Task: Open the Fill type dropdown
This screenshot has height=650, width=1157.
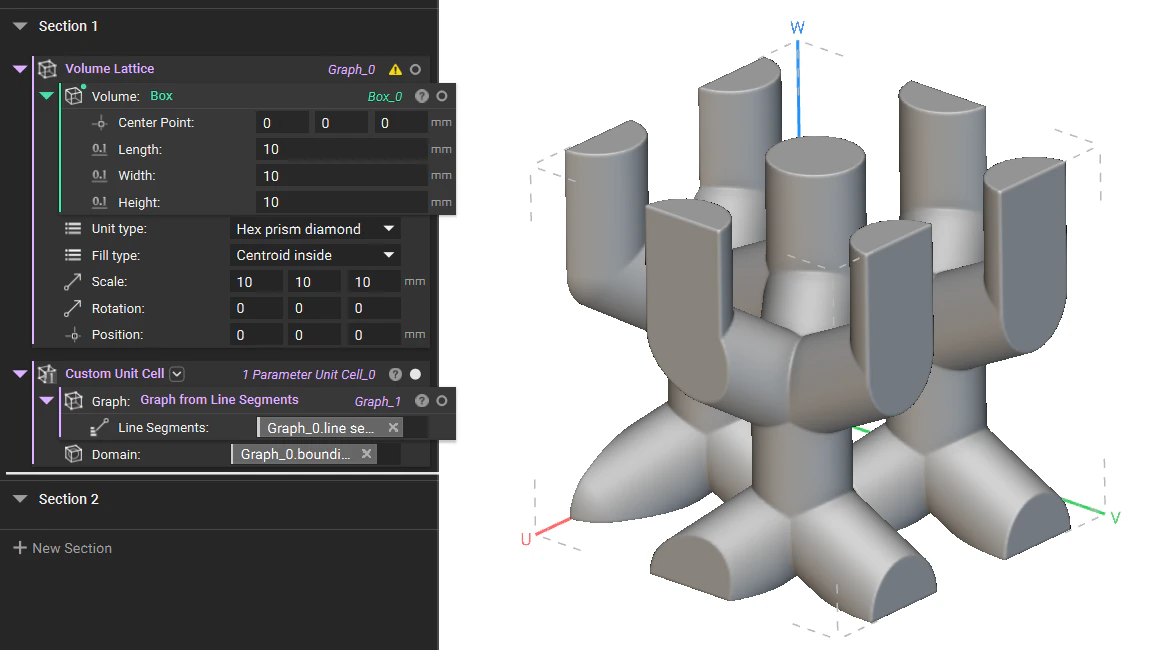Action: (x=314, y=255)
